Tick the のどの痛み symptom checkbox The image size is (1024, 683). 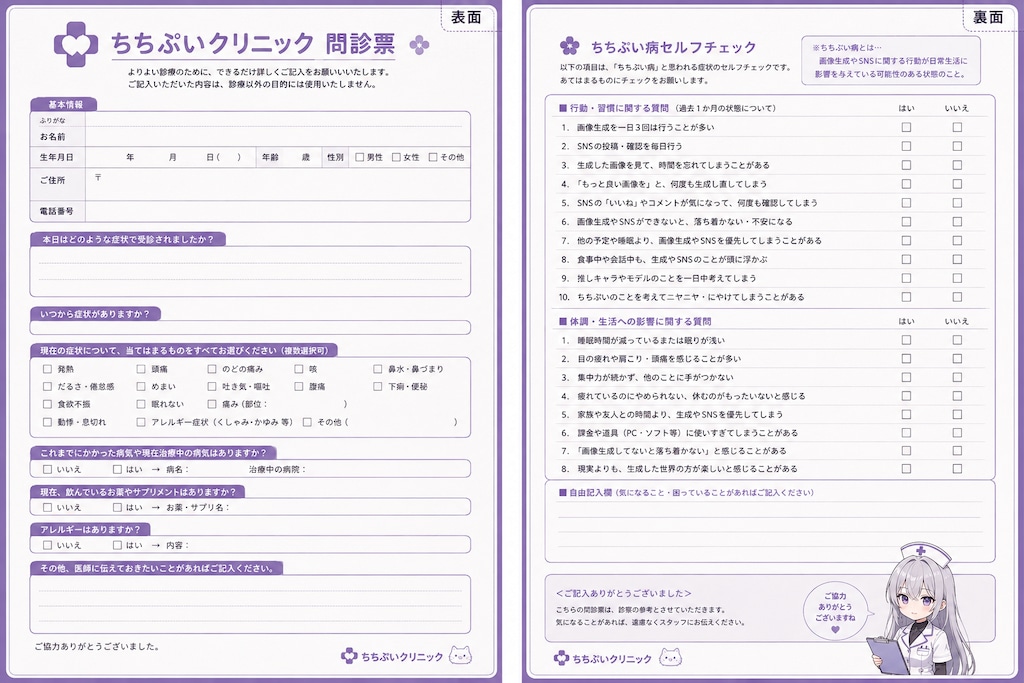[x=212, y=369]
